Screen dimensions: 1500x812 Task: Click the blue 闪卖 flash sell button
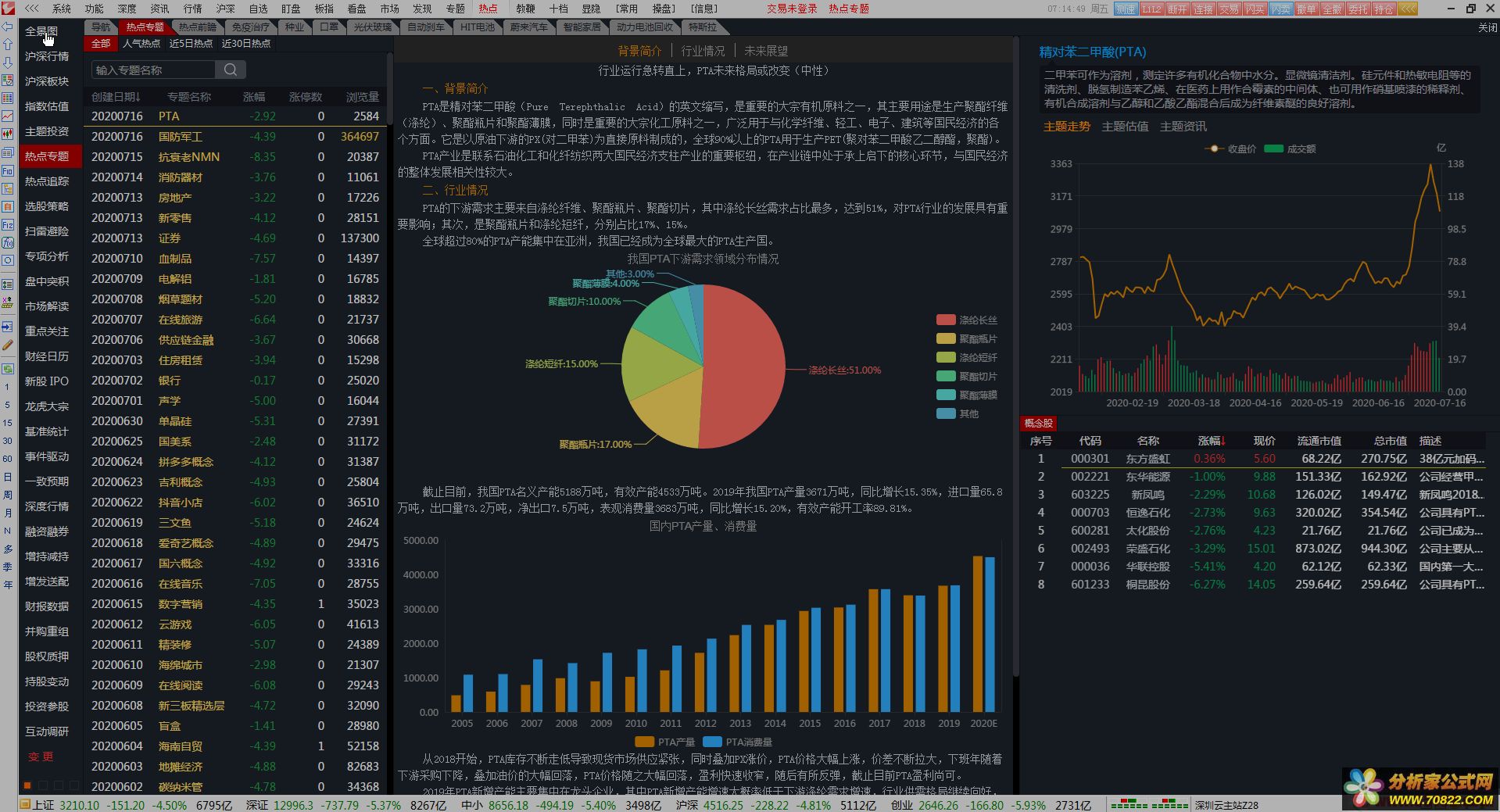pyautogui.click(x=1280, y=9)
